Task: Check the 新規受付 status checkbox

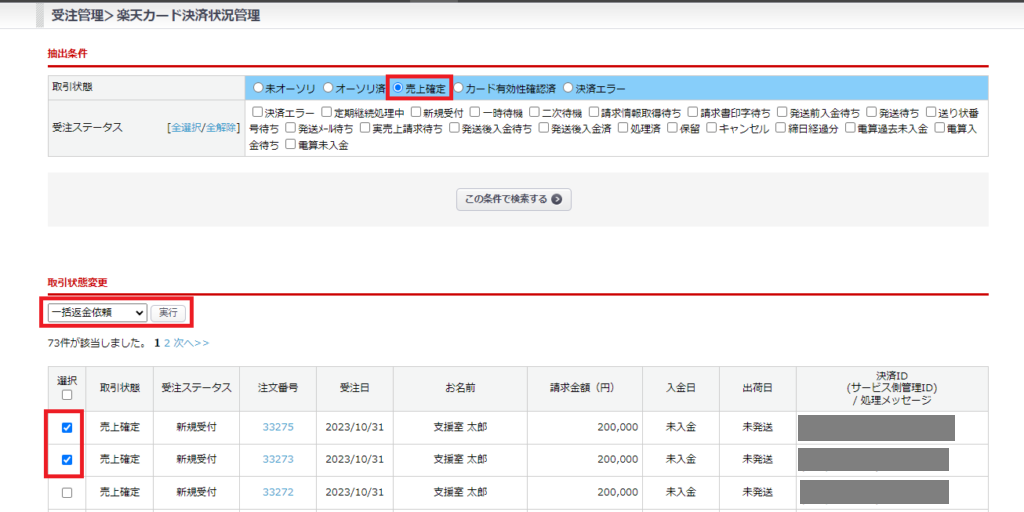Action: point(415,112)
